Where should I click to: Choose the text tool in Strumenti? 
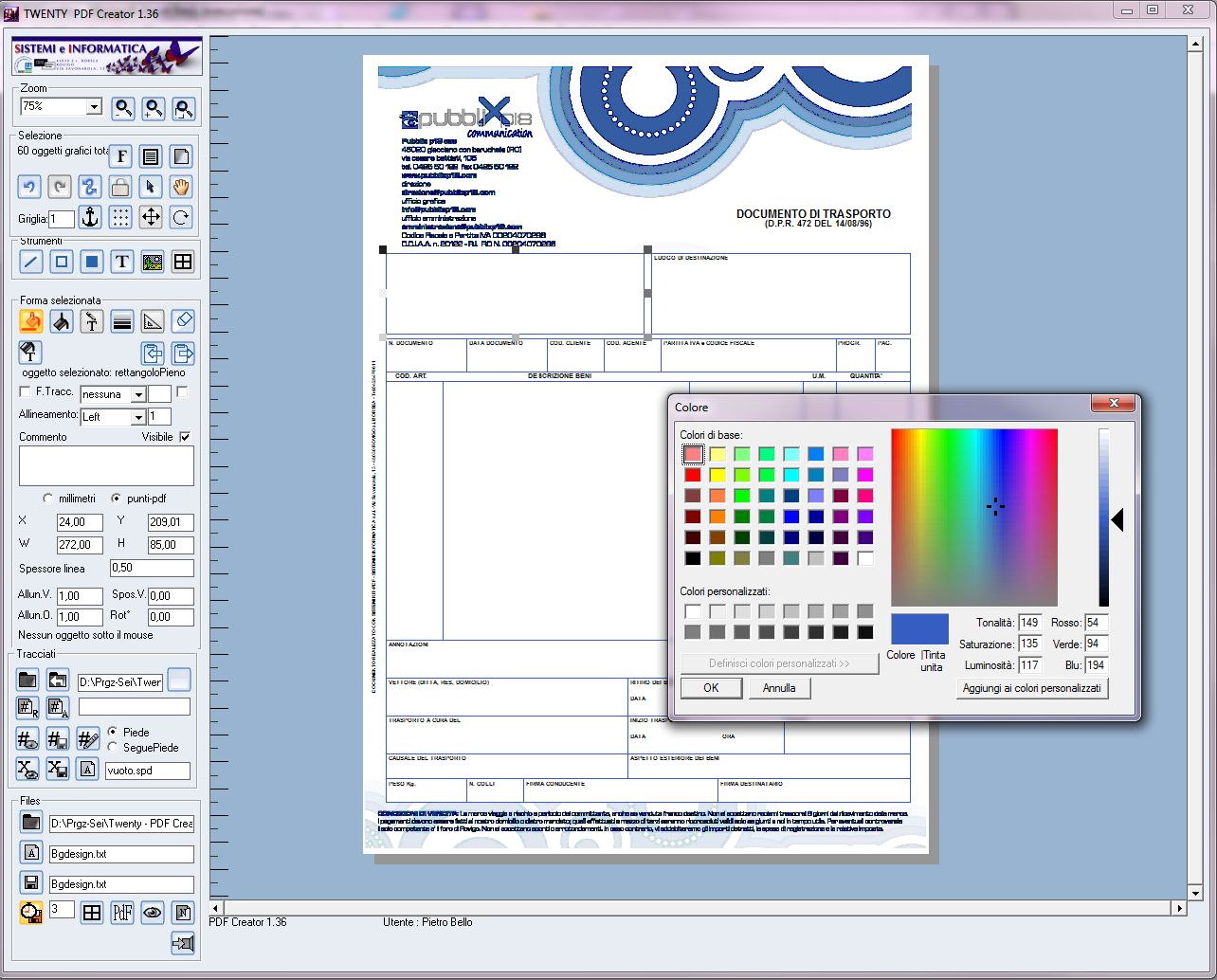[x=122, y=262]
